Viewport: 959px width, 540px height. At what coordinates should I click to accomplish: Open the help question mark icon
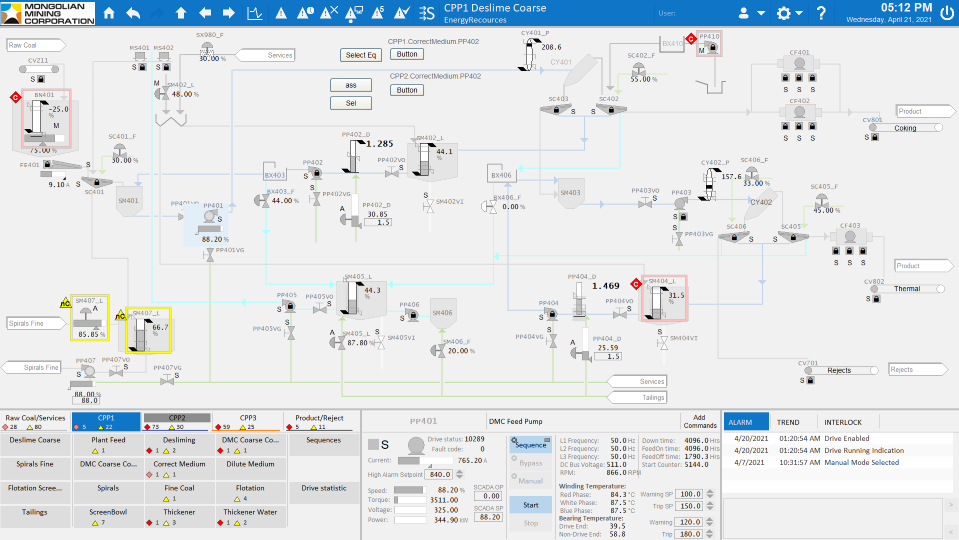click(821, 13)
